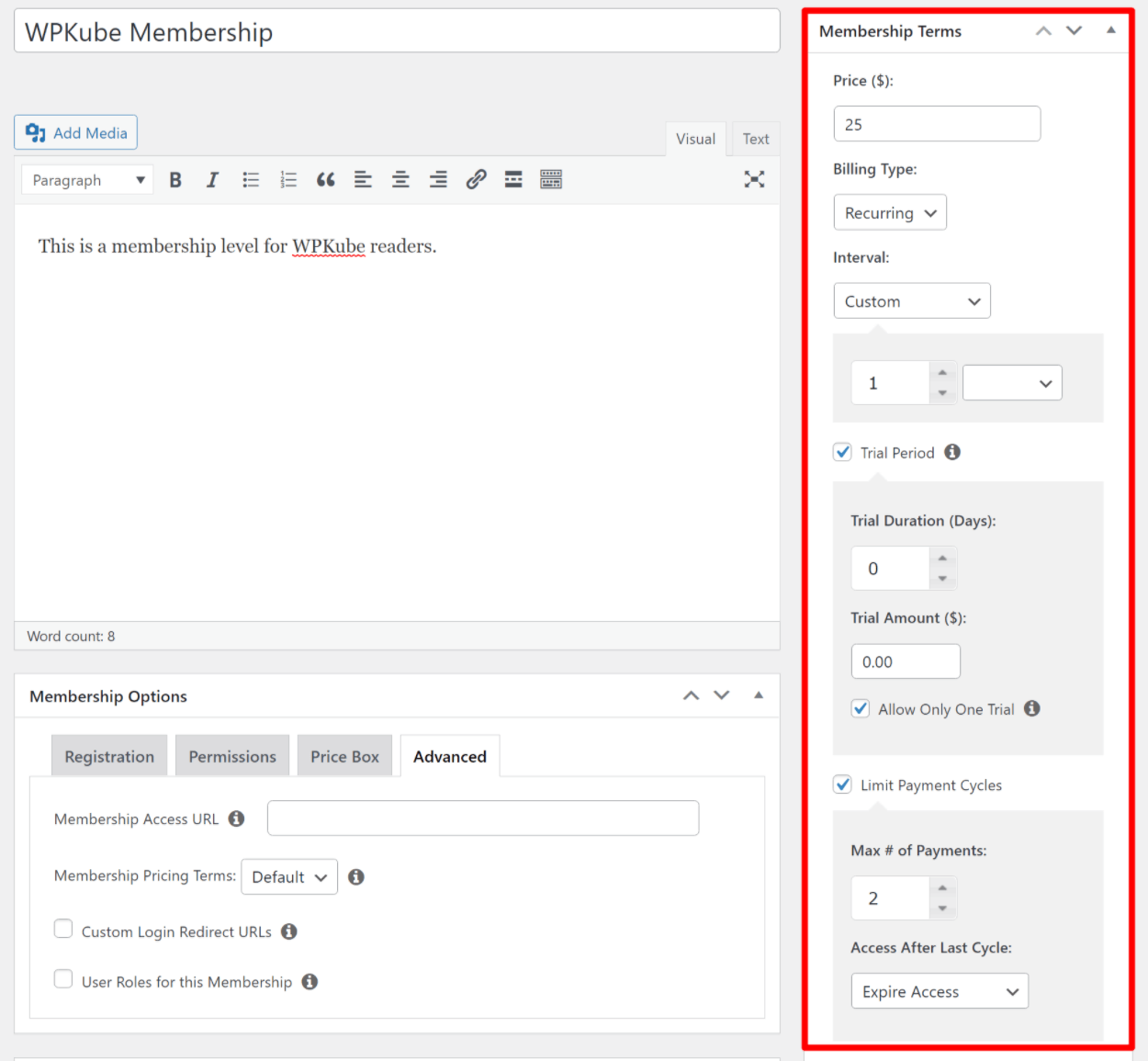1148x1061 pixels.
Task: Open the Registration tab
Action: pos(109,756)
